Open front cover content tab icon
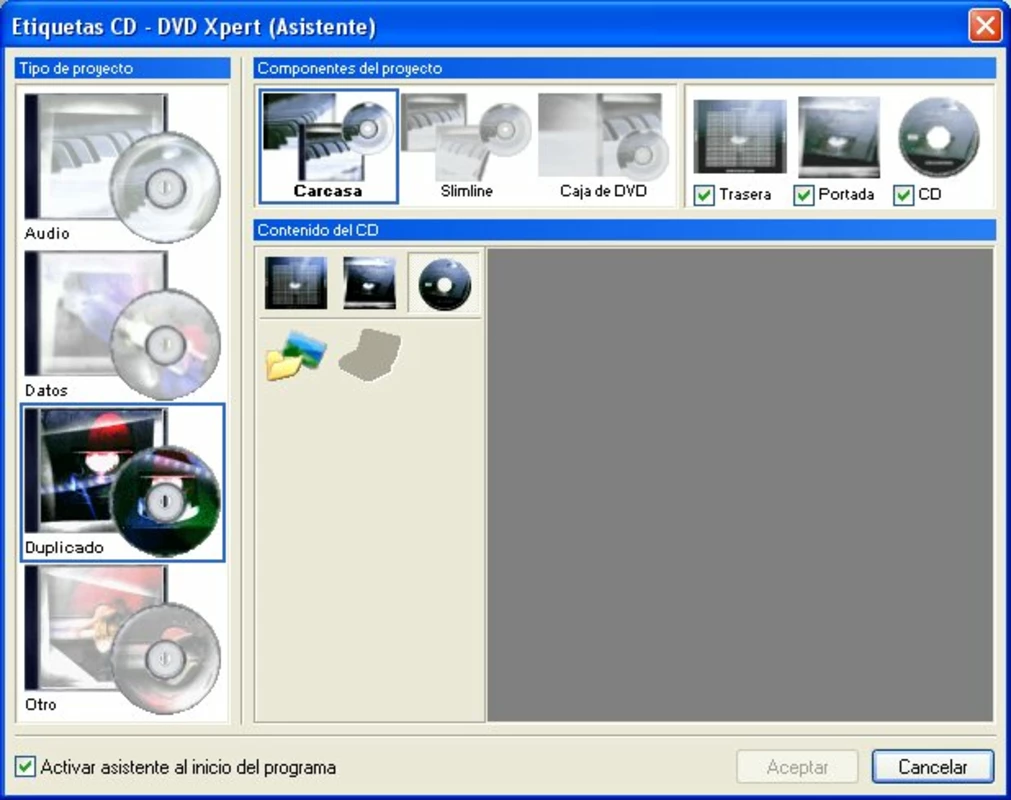 [x=369, y=283]
